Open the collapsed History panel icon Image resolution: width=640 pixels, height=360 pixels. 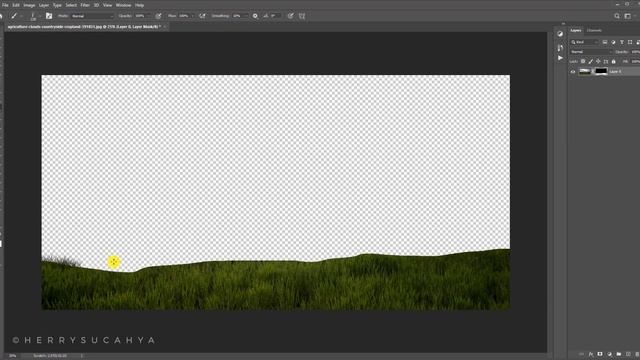[x=560, y=48]
